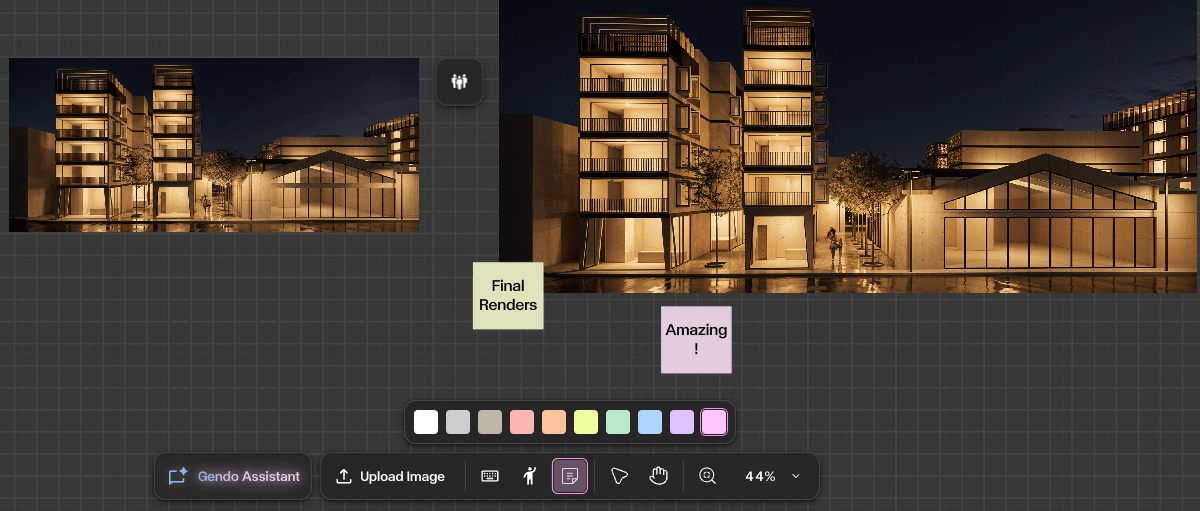Choose the mint green note color
Viewport: 1200px width, 511px height.
coord(618,422)
